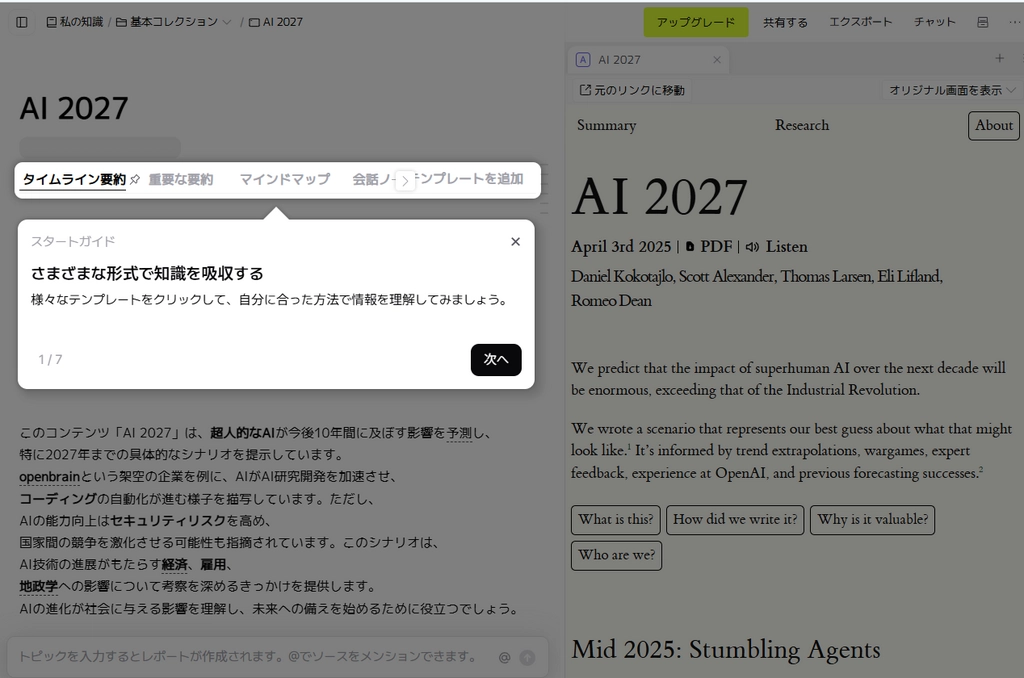Viewport: 1024px width, 678px height.
Task: Close the AI 2027 source tab
Action: click(x=716, y=60)
